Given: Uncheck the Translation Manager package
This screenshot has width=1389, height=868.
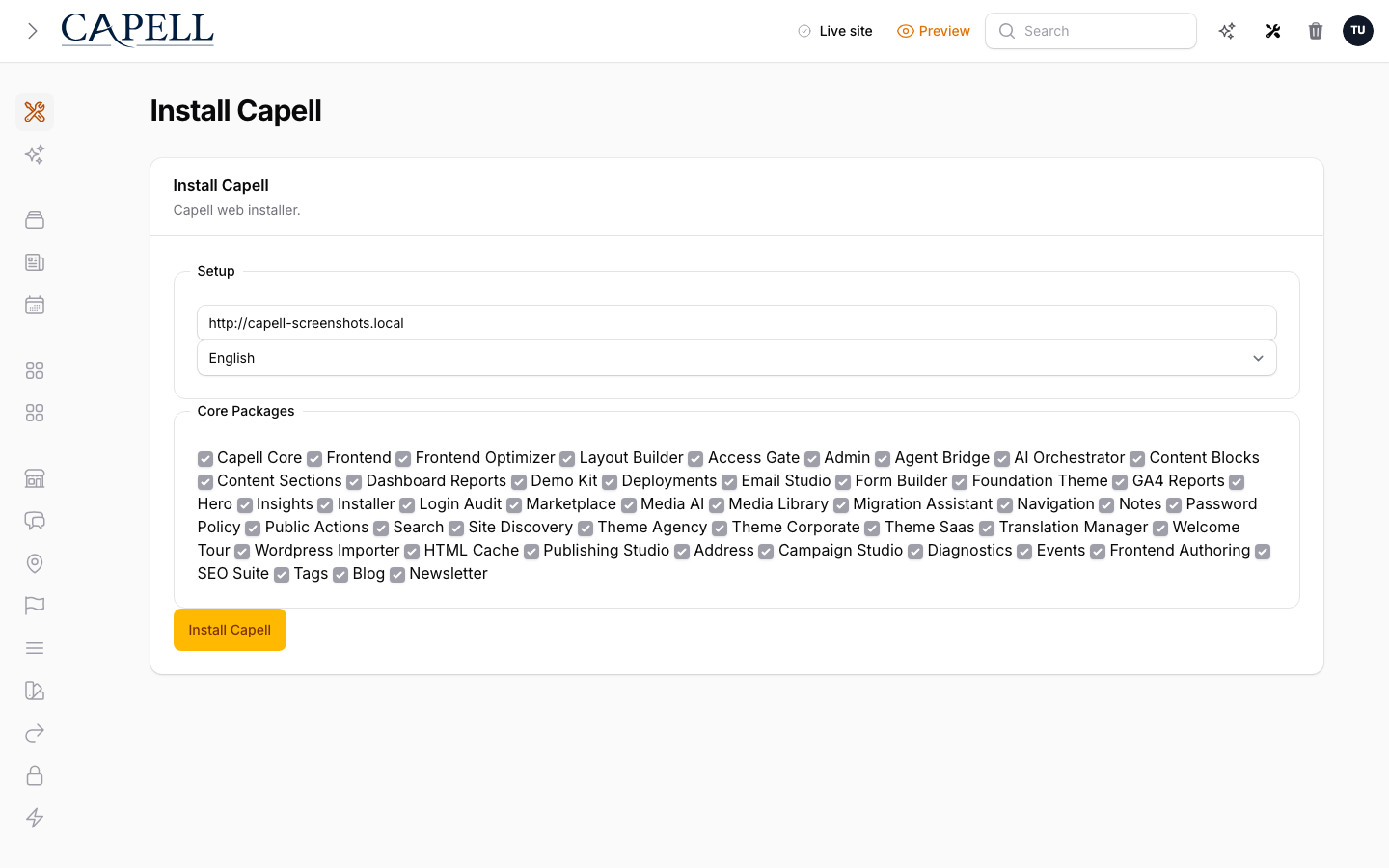Looking at the screenshot, I should coord(987,529).
